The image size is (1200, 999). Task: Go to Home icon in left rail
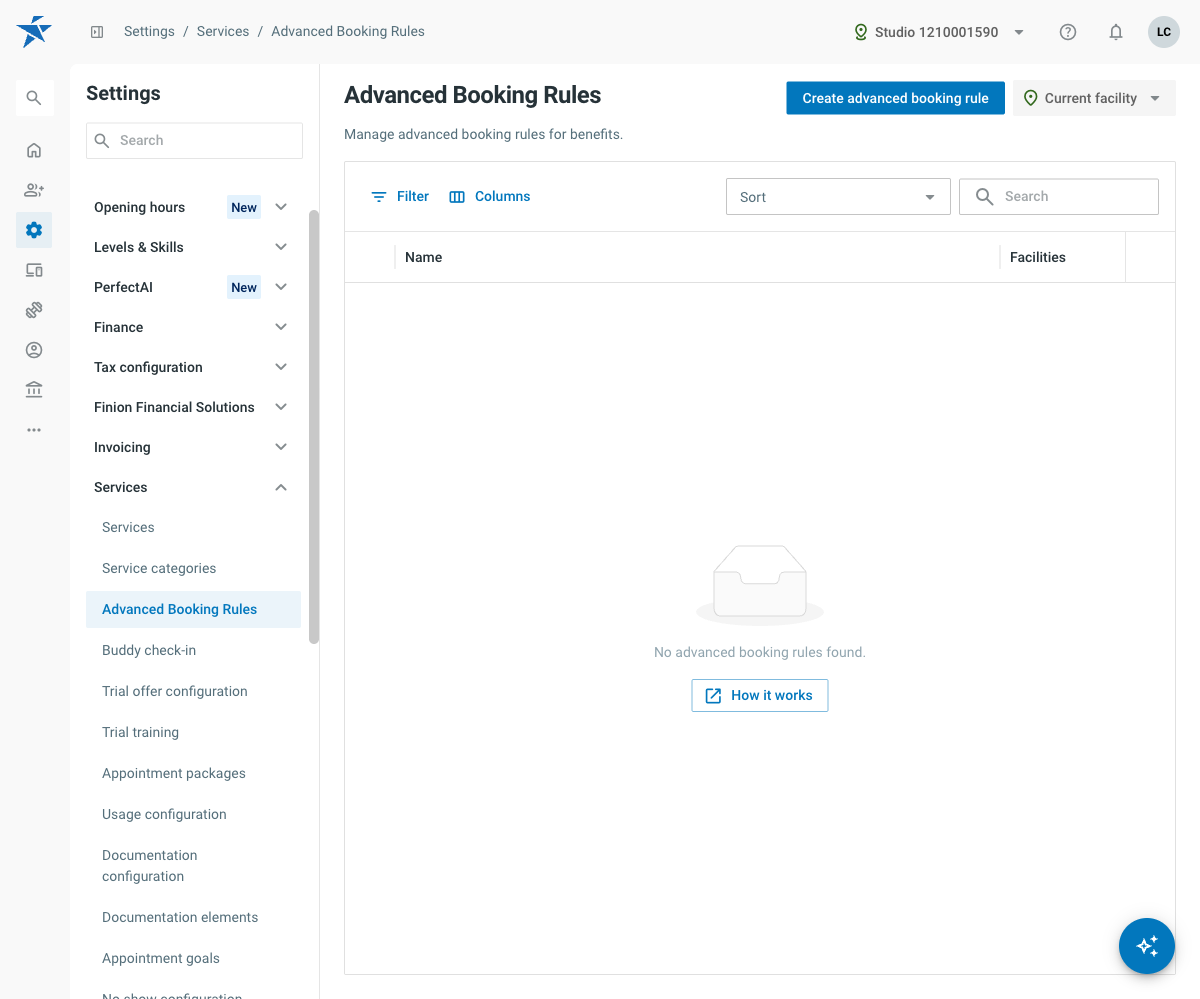pyautogui.click(x=34, y=150)
